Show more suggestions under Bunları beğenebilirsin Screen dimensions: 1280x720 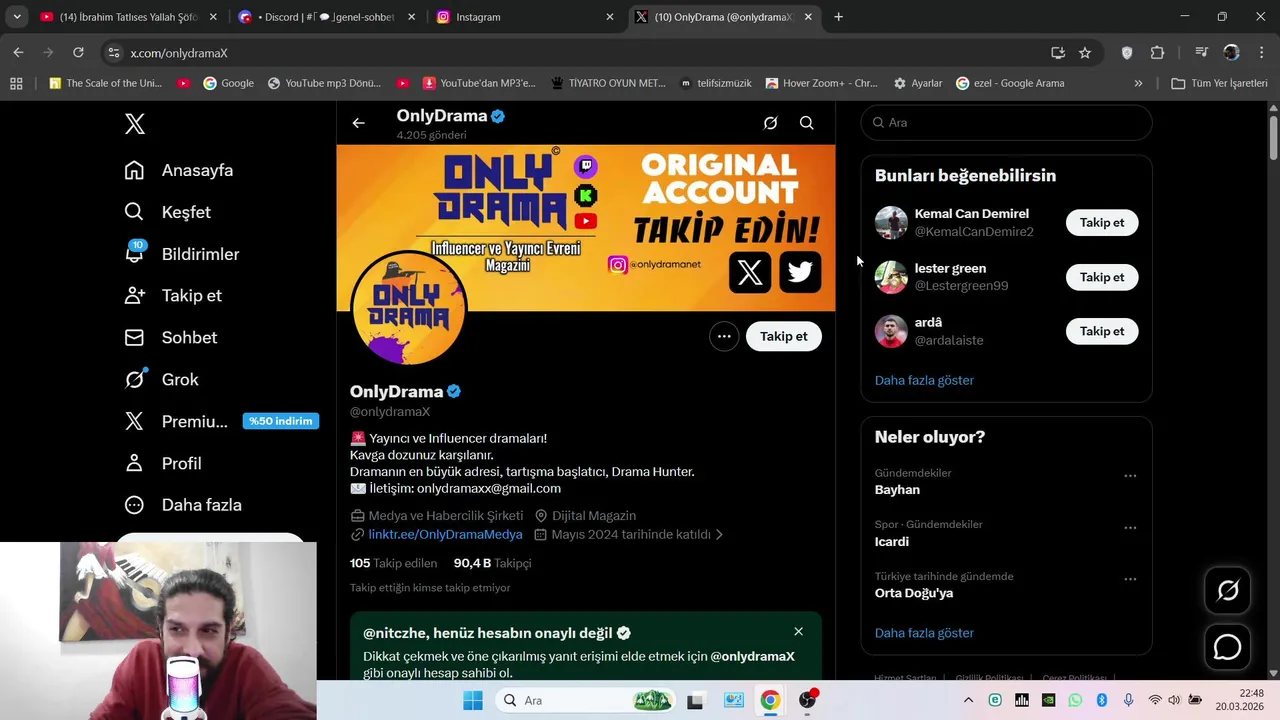coord(924,380)
